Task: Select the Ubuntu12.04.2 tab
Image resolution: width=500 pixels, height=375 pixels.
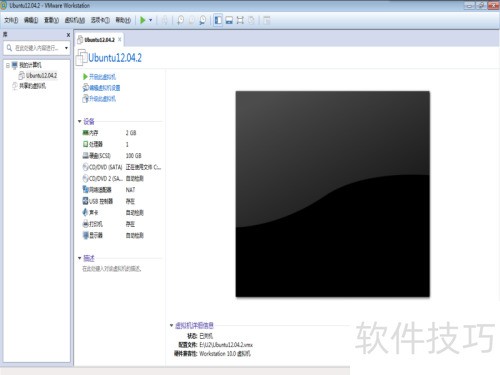Action: coord(99,40)
